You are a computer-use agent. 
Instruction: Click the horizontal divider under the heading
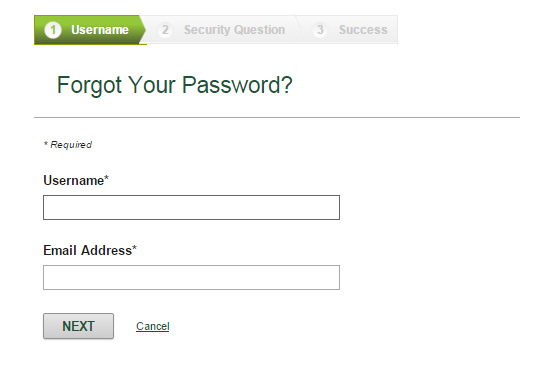click(x=277, y=118)
